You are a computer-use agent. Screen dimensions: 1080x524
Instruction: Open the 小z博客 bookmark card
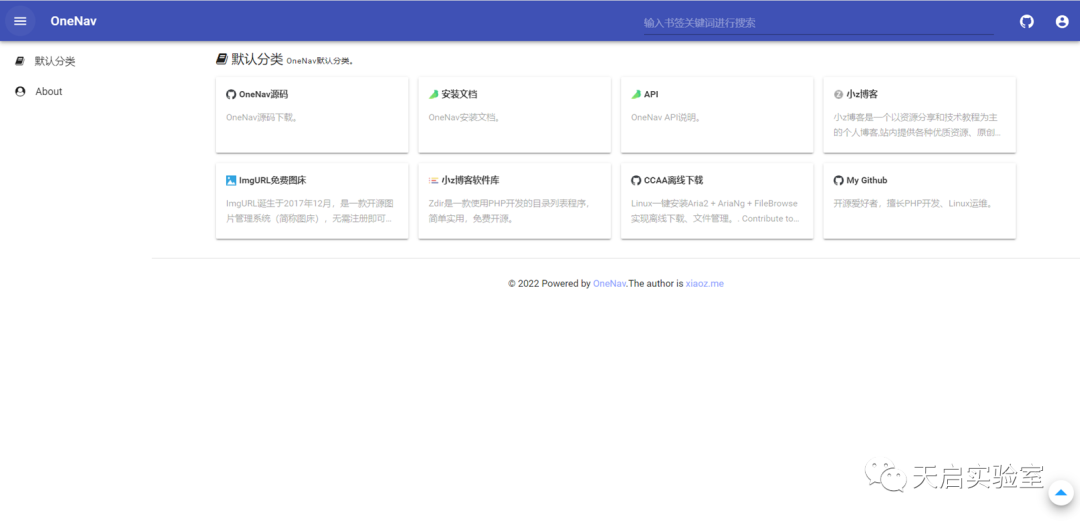(920, 115)
